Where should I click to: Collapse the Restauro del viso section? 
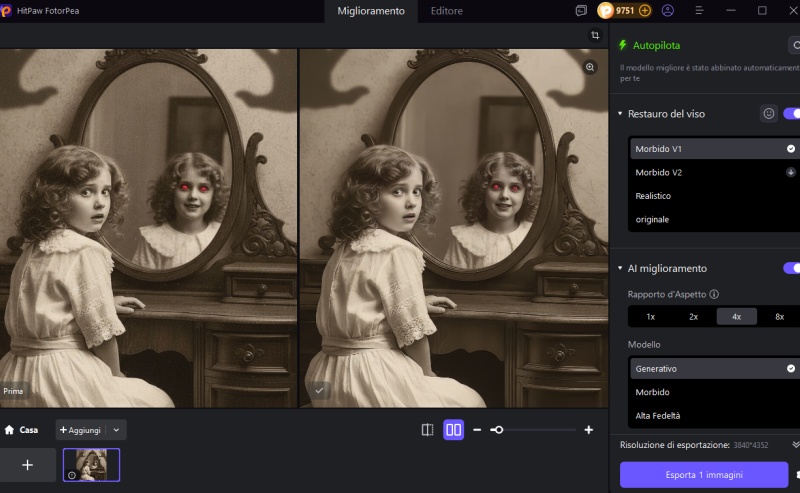pos(620,113)
